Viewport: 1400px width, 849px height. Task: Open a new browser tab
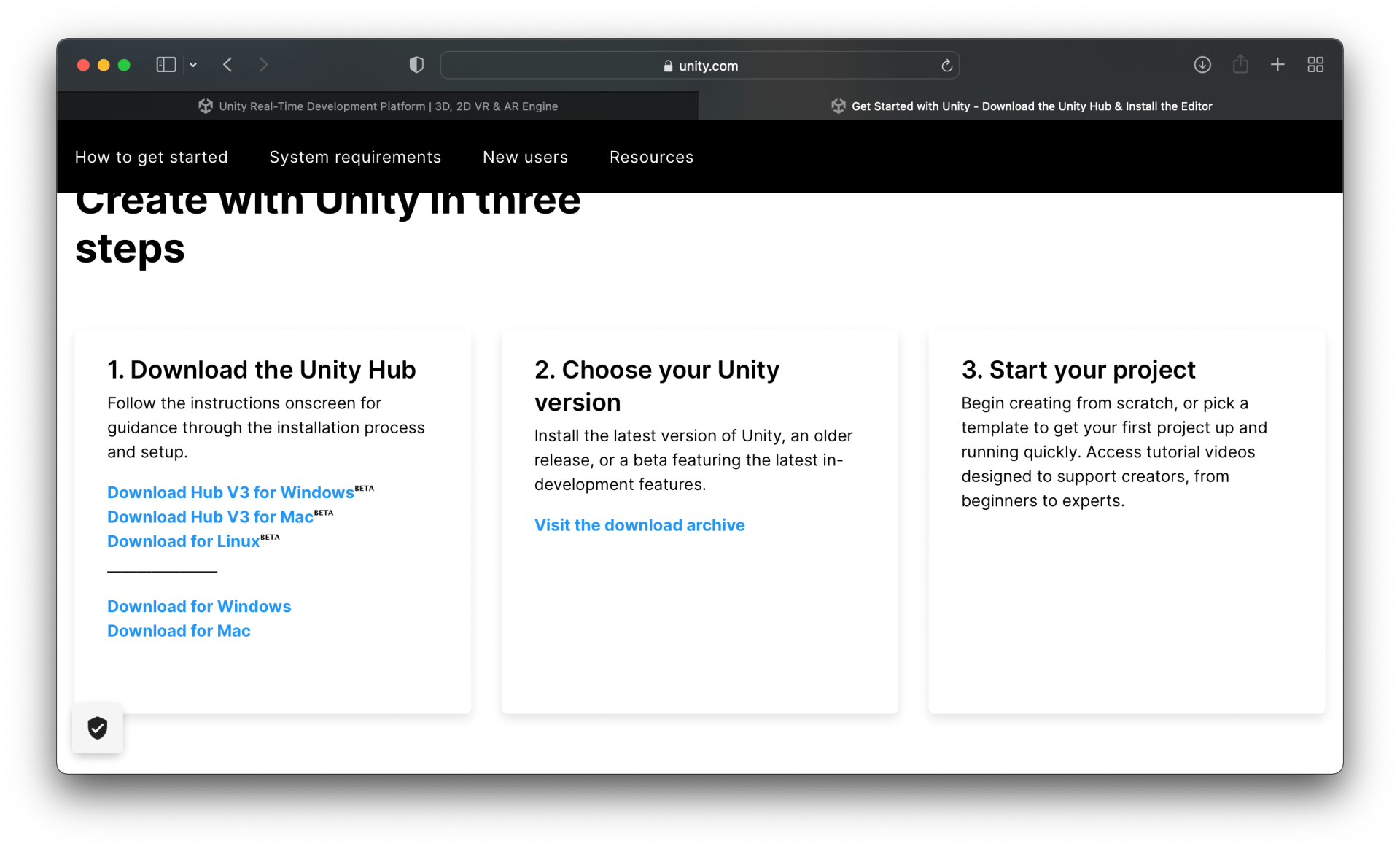(x=1278, y=65)
